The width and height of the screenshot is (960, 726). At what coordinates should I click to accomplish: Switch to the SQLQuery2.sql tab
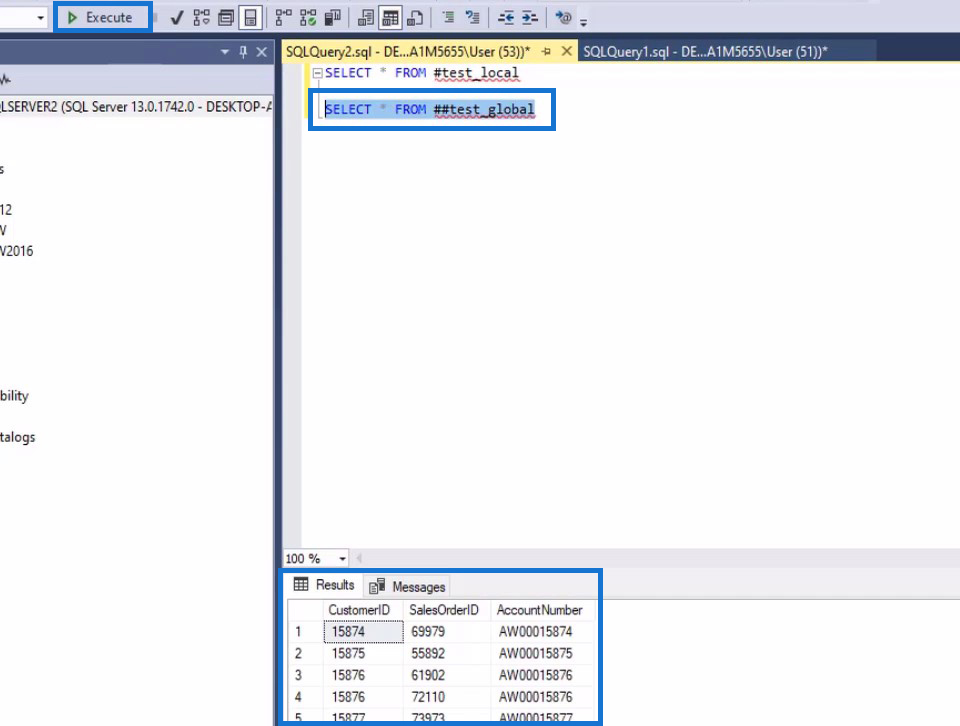coord(408,51)
